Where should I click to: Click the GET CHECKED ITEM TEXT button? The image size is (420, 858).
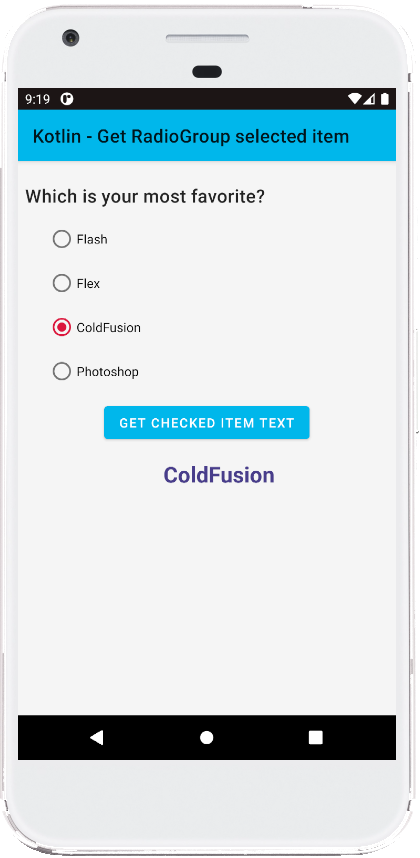[207, 422]
